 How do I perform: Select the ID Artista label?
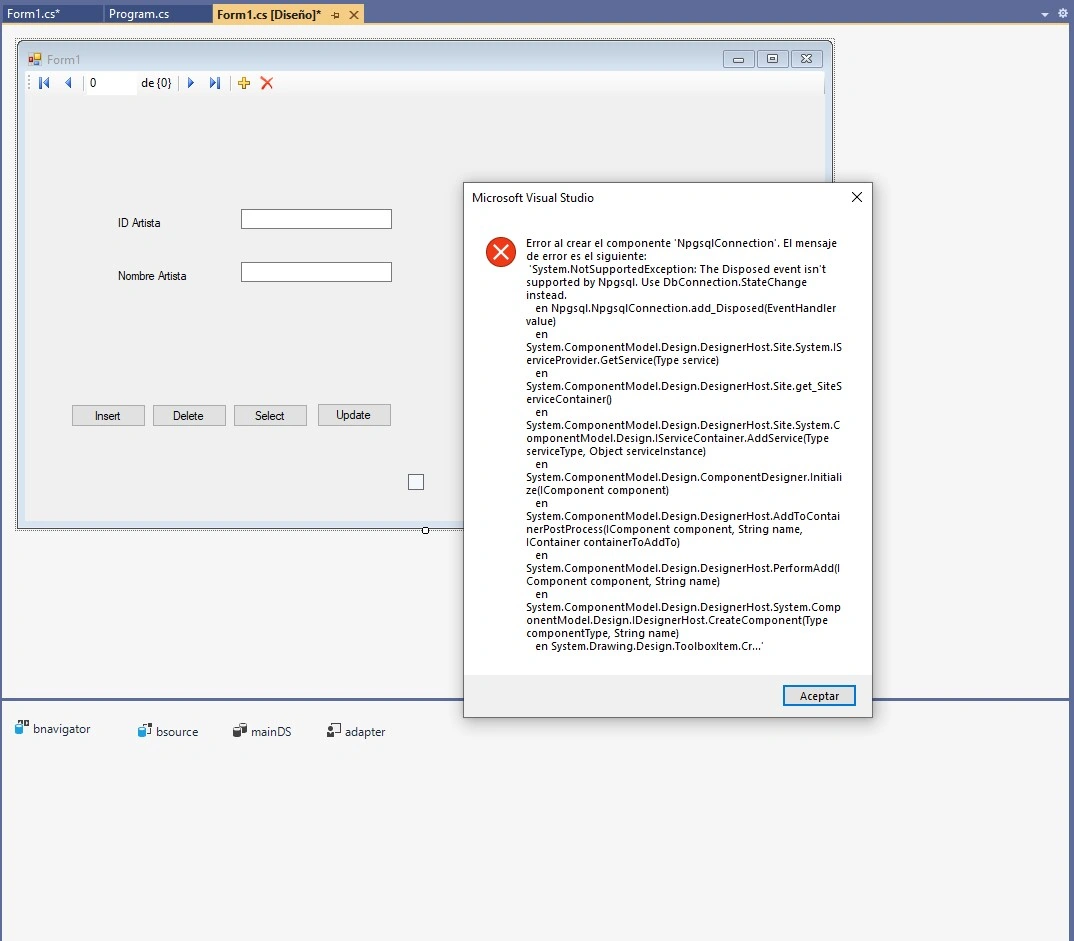click(139, 223)
